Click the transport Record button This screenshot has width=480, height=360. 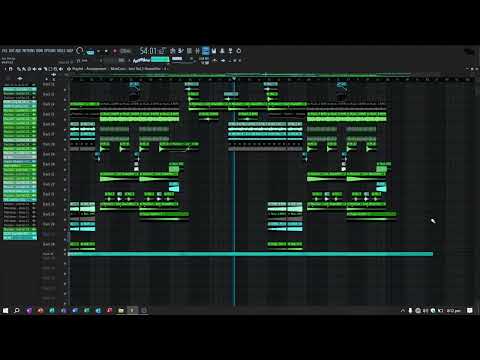pyautogui.click(x=115, y=51)
